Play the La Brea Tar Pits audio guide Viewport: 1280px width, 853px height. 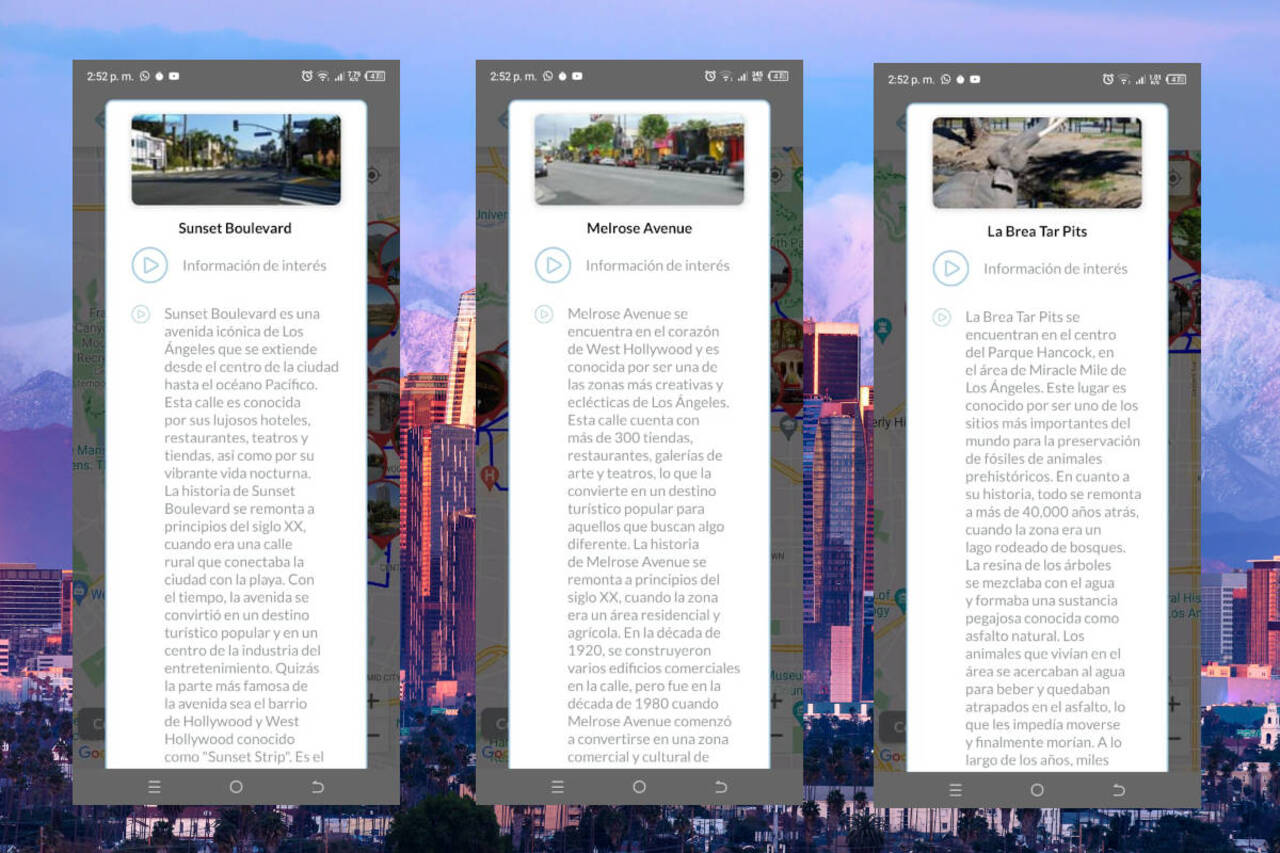coord(951,268)
